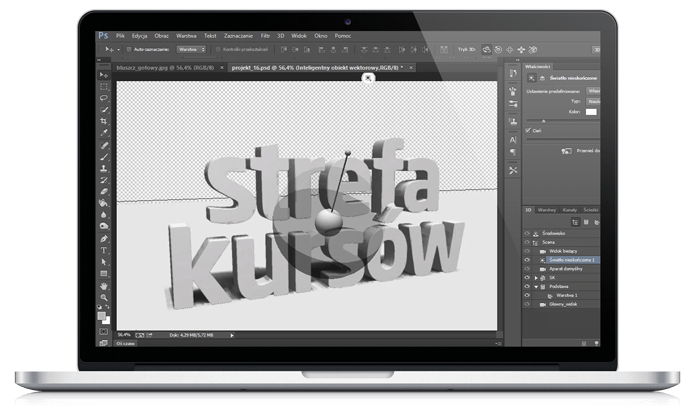This screenshot has width=695, height=411.
Task: Select the Crop tool
Action: pyautogui.click(x=104, y=121)
